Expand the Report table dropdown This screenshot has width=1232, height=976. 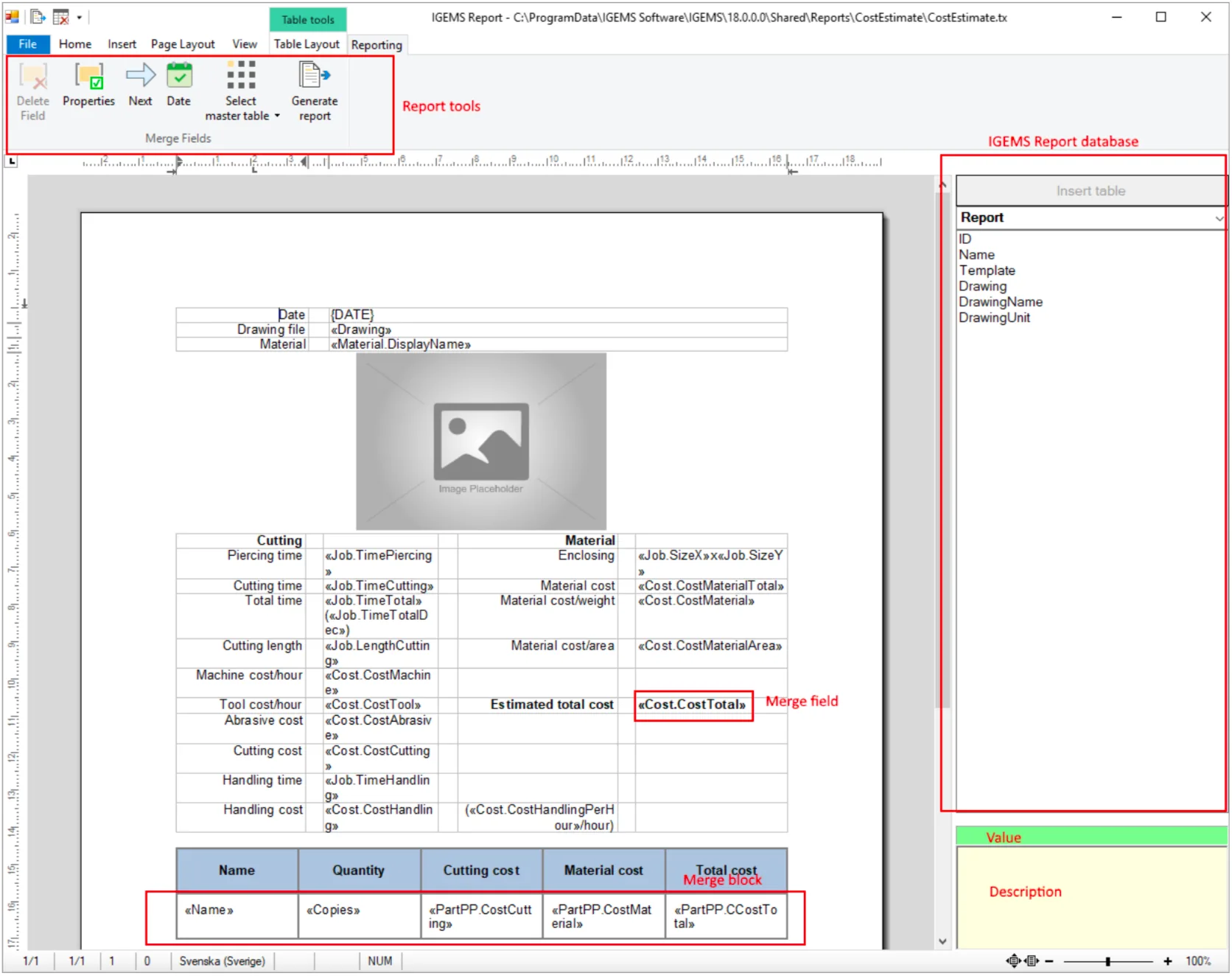pyautogui.click(x=1219, y=218)
